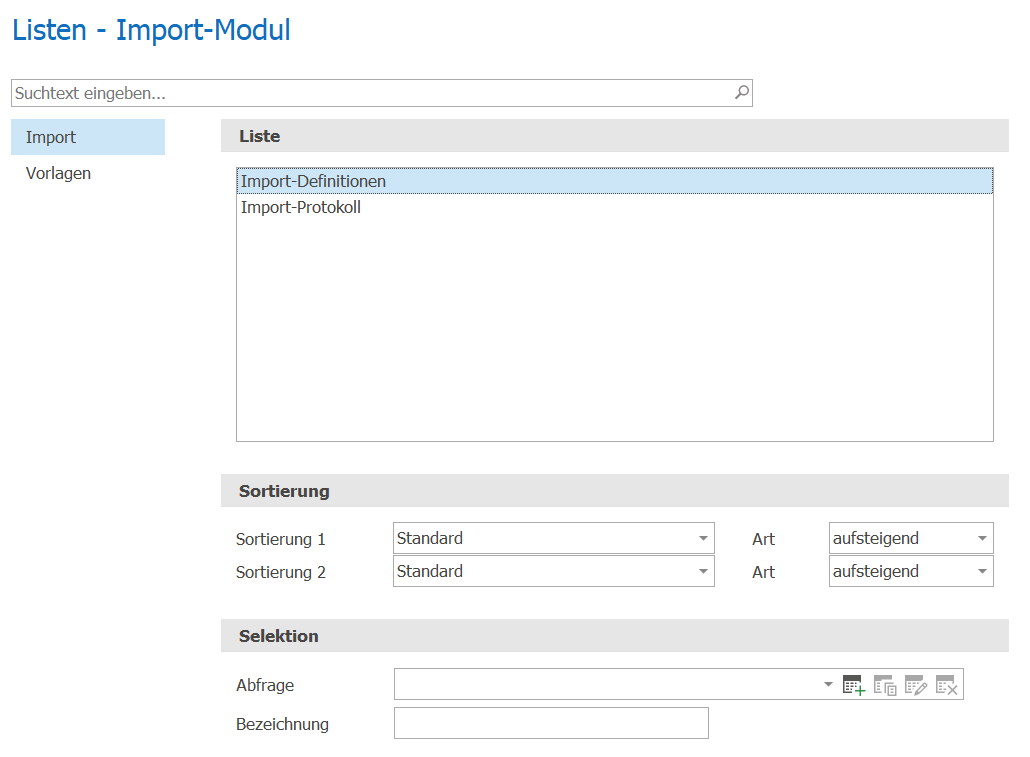The width and height of the screenshot is (1030, 757).
Task: Expand Art dropdown for Sortierung 2
Action: tap(982, 571)
